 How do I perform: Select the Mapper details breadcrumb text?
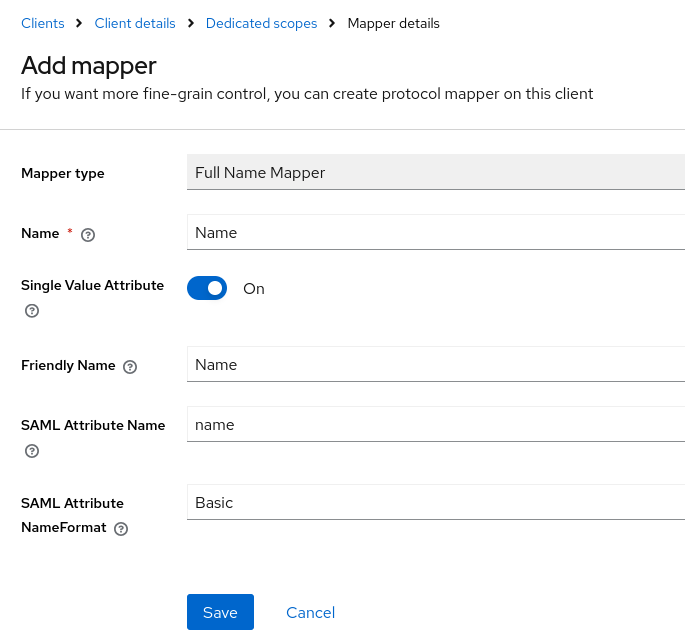point(394,23)
